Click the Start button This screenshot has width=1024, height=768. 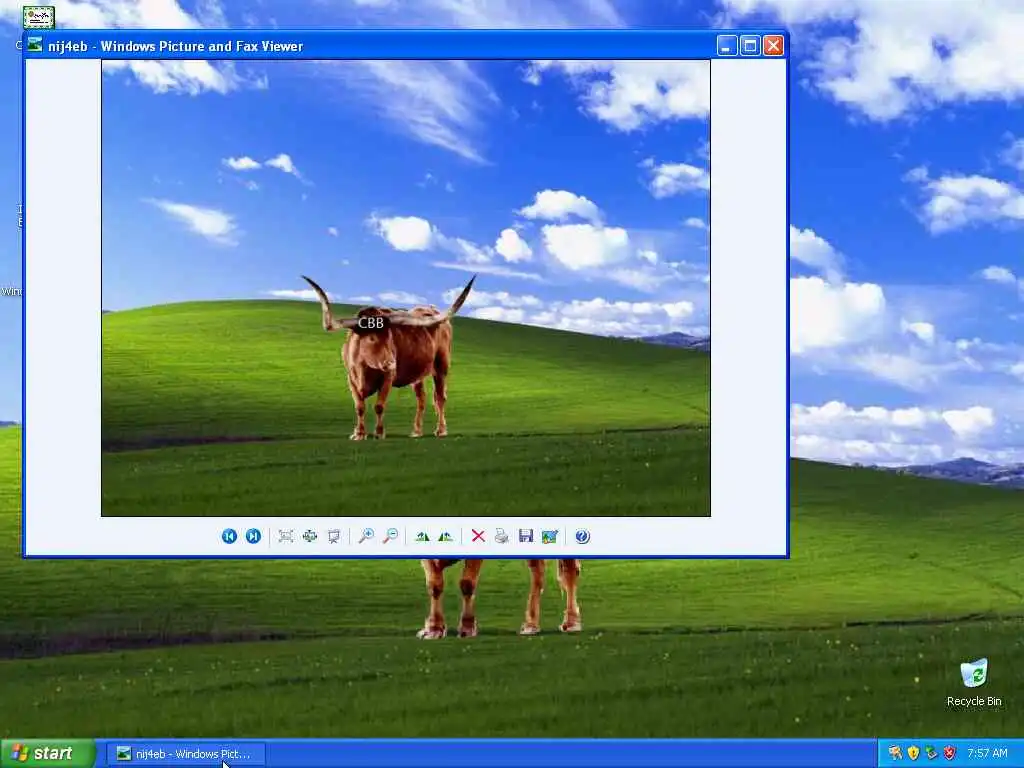[x=47, y=754]
